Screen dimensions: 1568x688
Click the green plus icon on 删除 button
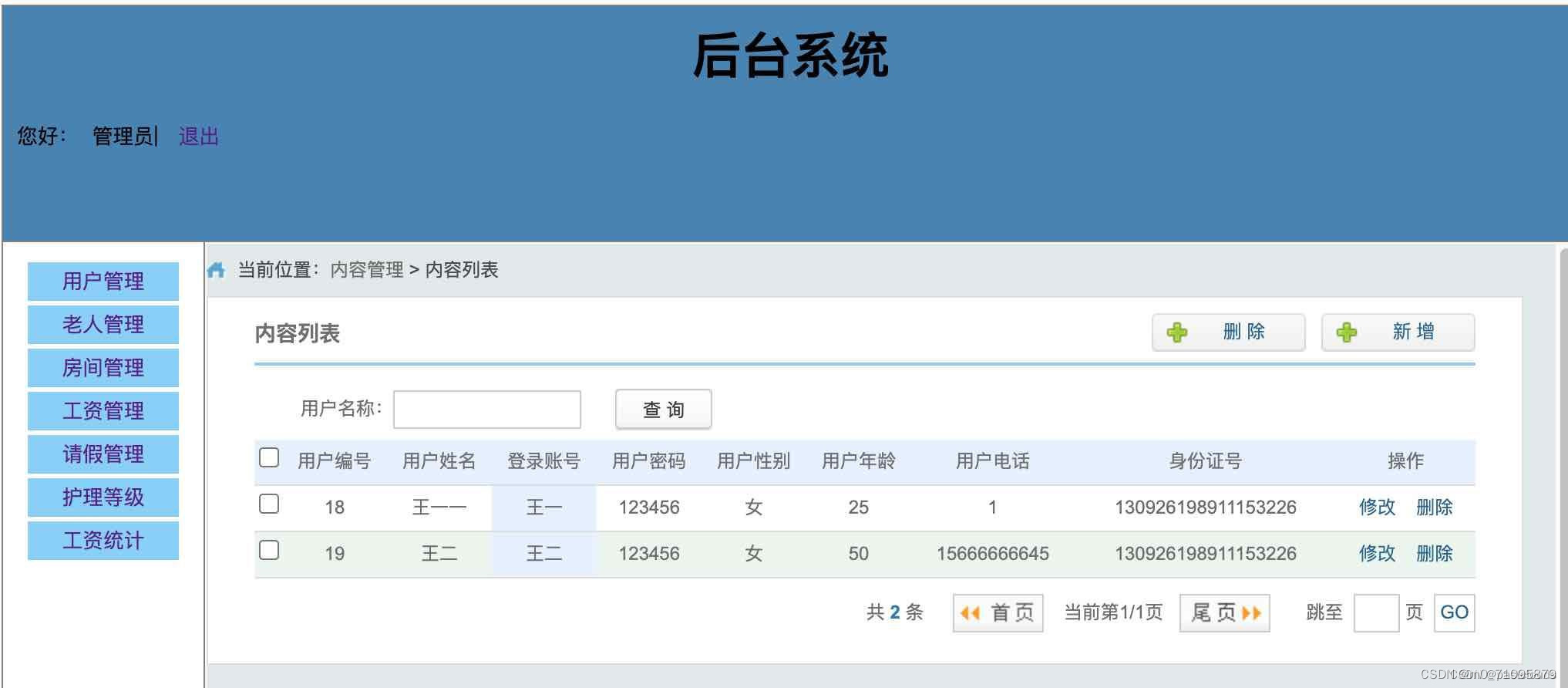[x=1177, y=332]
